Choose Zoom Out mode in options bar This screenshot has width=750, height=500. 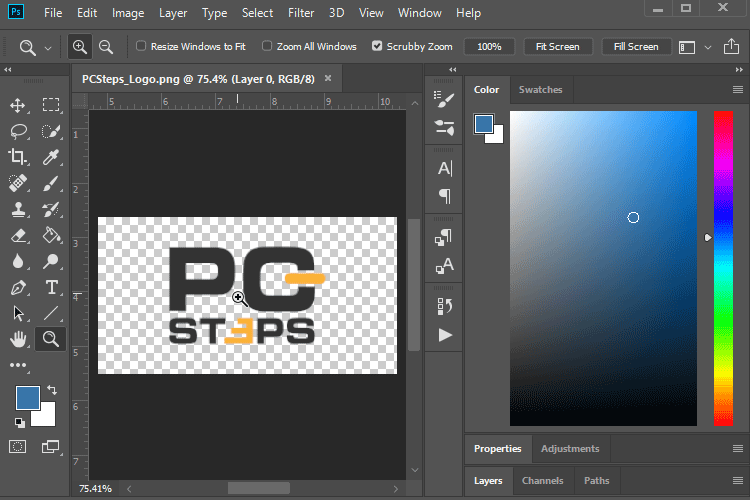(x=106, y=46)
